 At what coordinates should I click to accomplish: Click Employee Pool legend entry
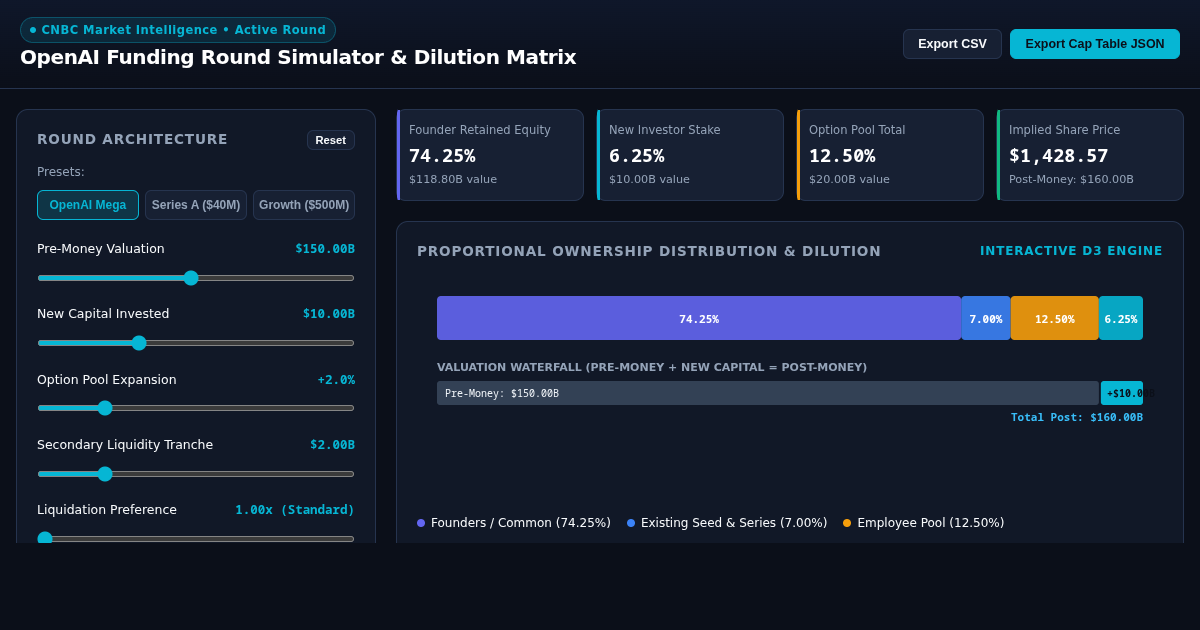(923, 523)
